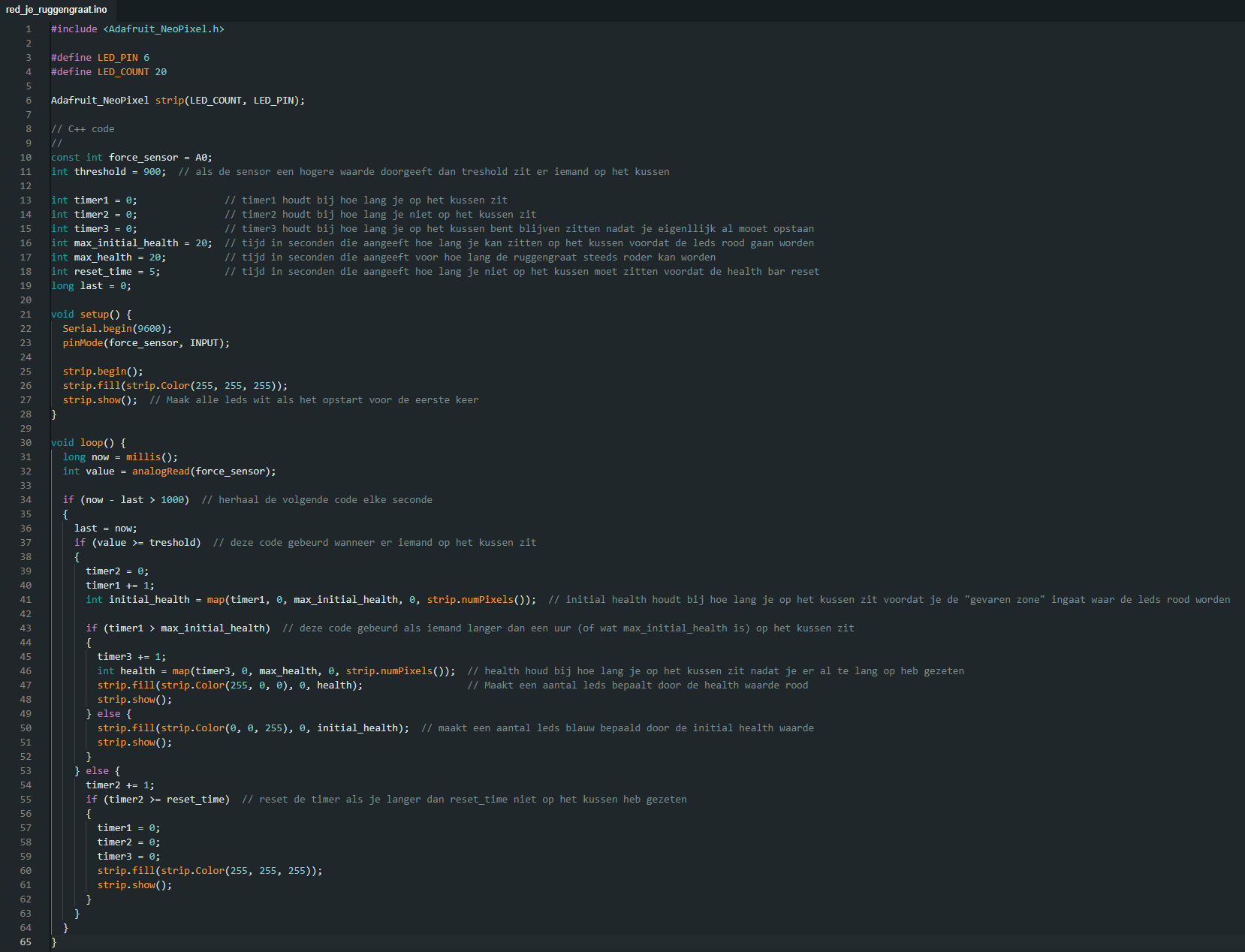Click 'timer3 += 1;' statement

[131, 657]
